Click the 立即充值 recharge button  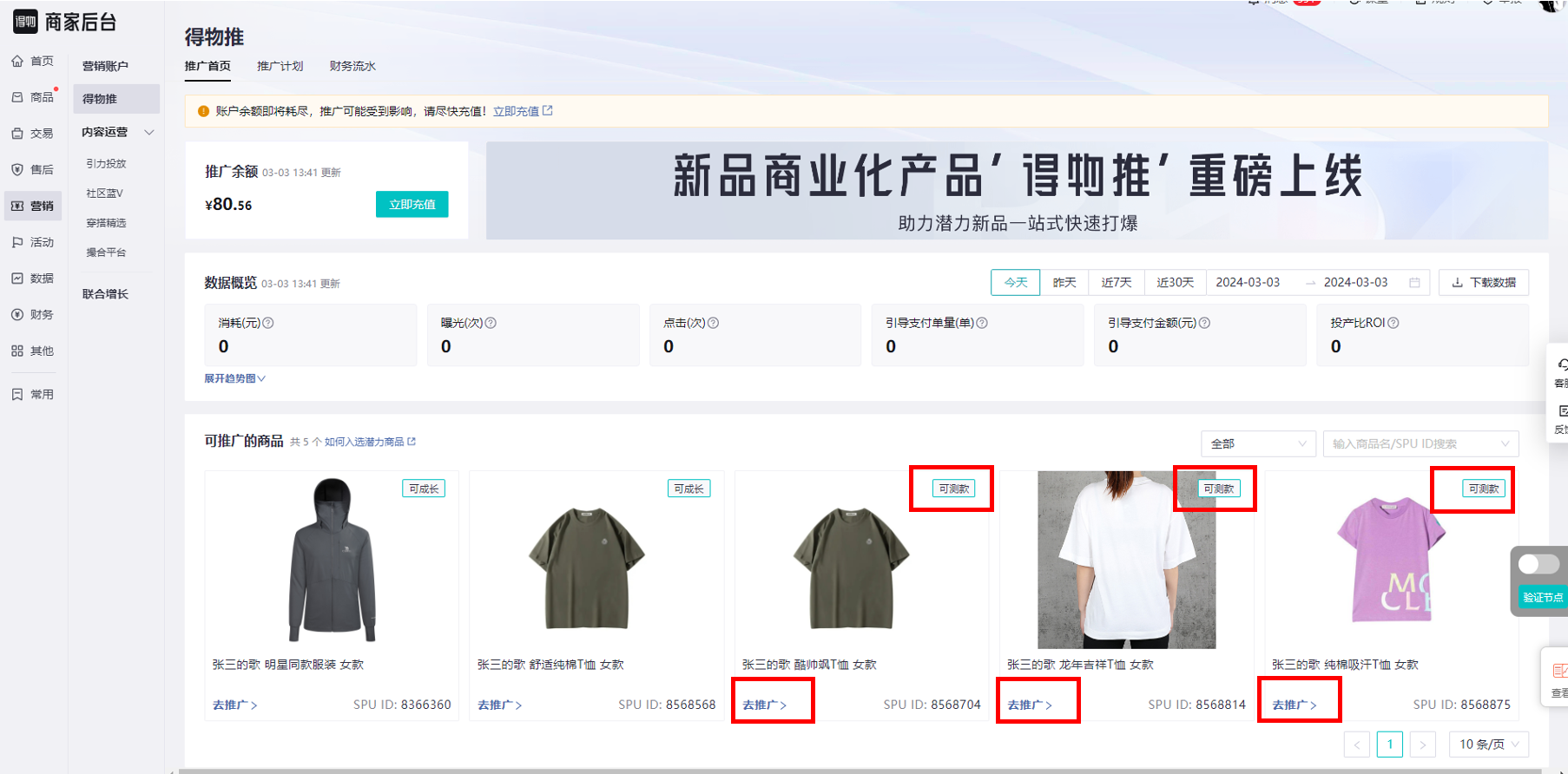point(412,204)
